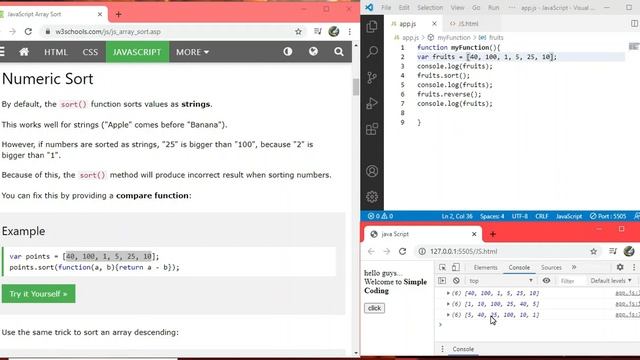Image resolution: width=640 pixels, height=360 pixels.
Task: Click Port: 5505 in VS Code status bar
Action: pyautogui.click(x=608, y=216)
